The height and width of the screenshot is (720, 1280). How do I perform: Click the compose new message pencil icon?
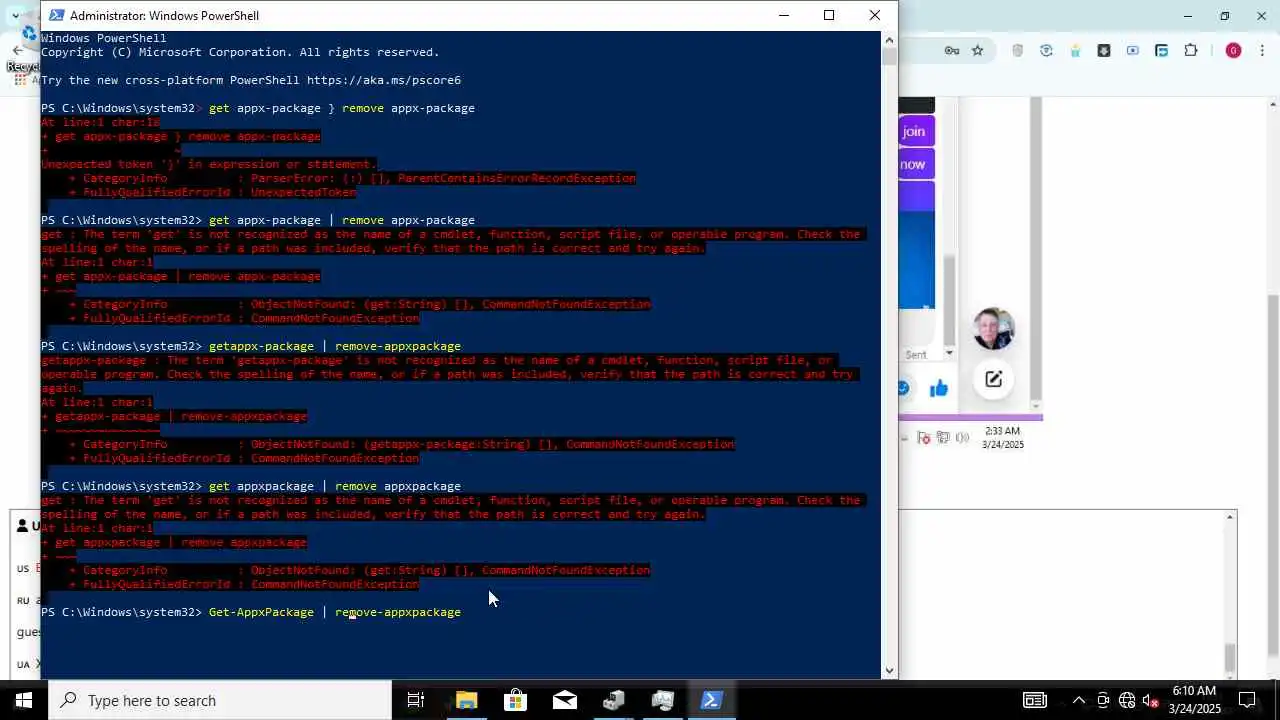click(x=993, y=379)
